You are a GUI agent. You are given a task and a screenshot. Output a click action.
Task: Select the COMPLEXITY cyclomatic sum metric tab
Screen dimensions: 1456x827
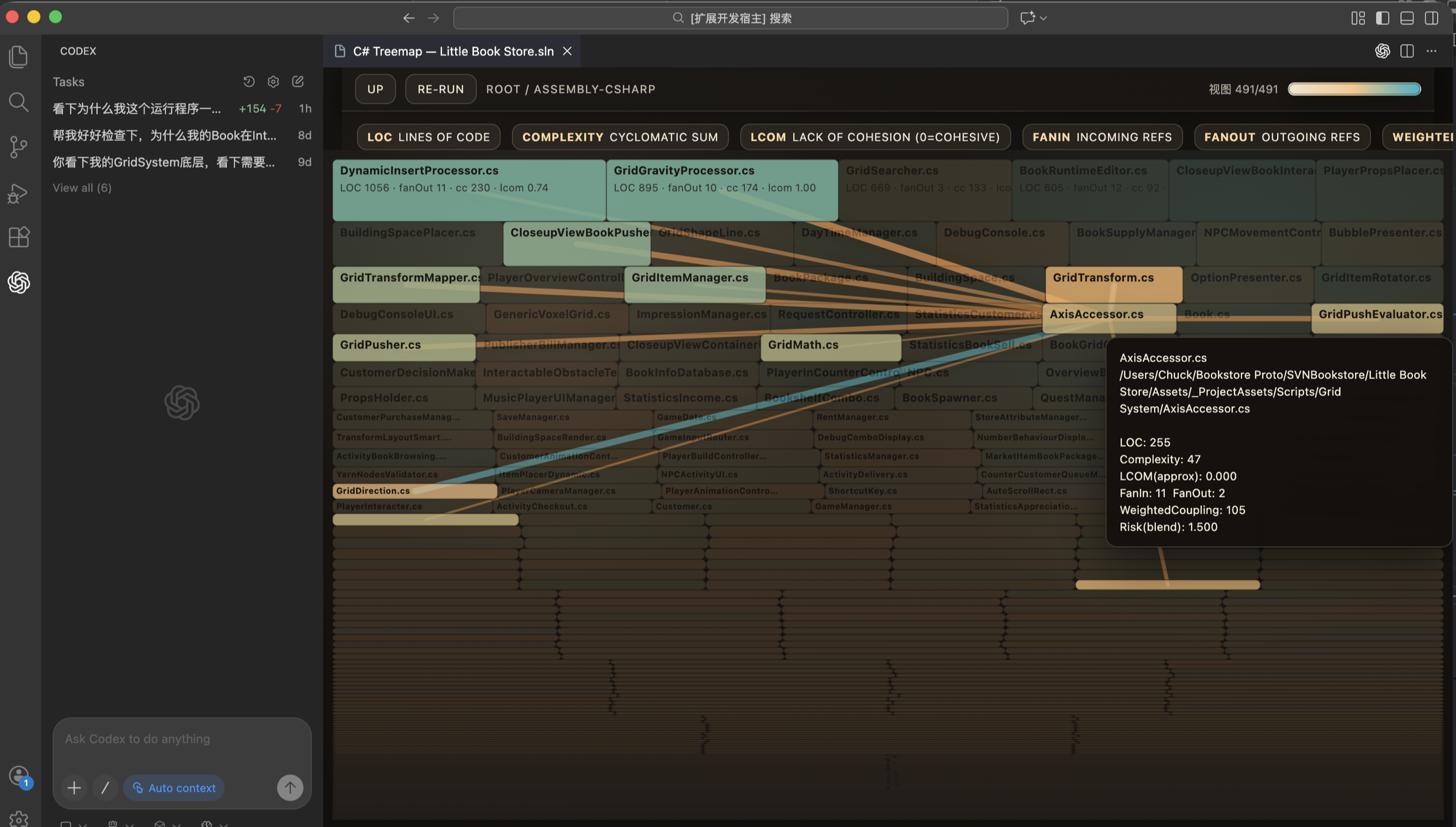620,137
